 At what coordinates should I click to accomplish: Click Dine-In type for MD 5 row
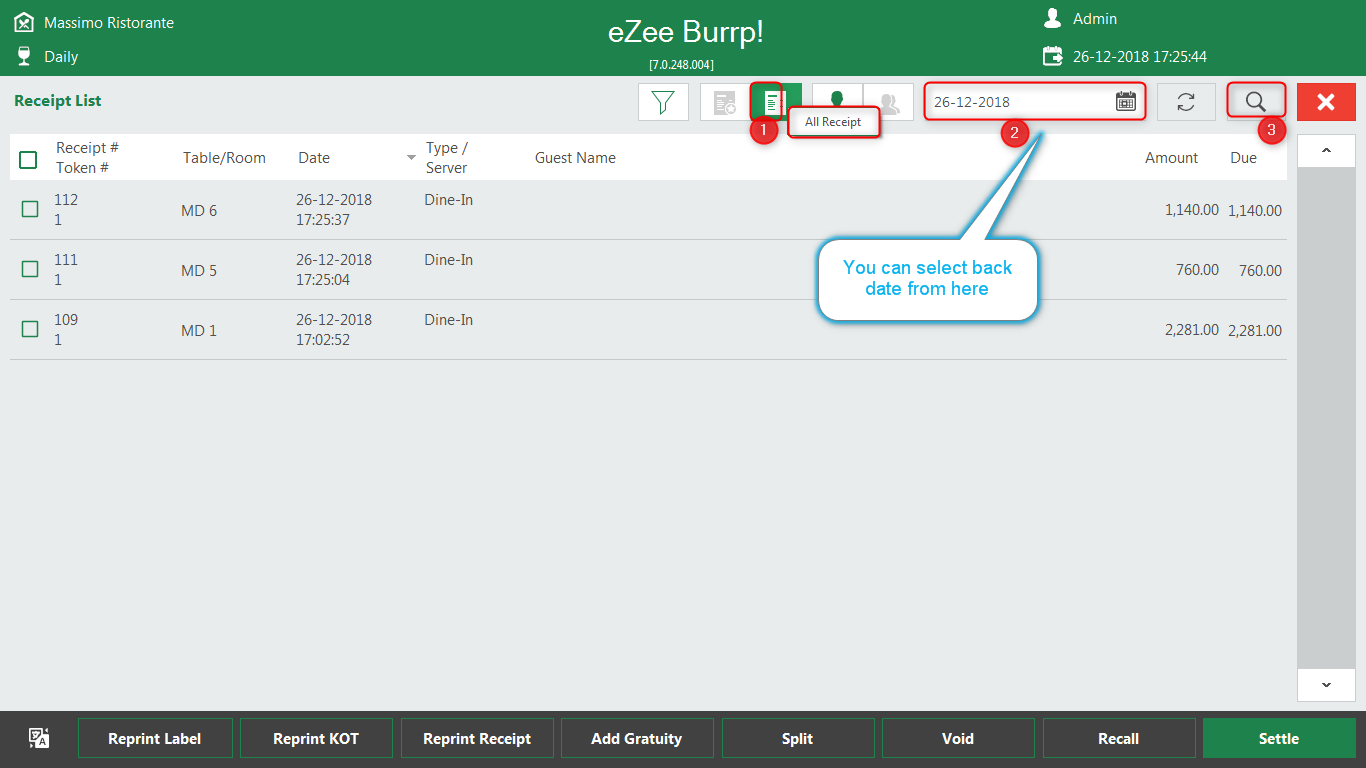pos(449,260)
